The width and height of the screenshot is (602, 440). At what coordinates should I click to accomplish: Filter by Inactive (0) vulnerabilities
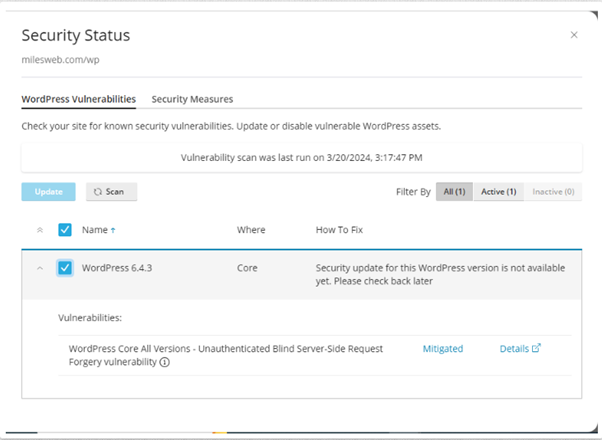pos(553,192)
